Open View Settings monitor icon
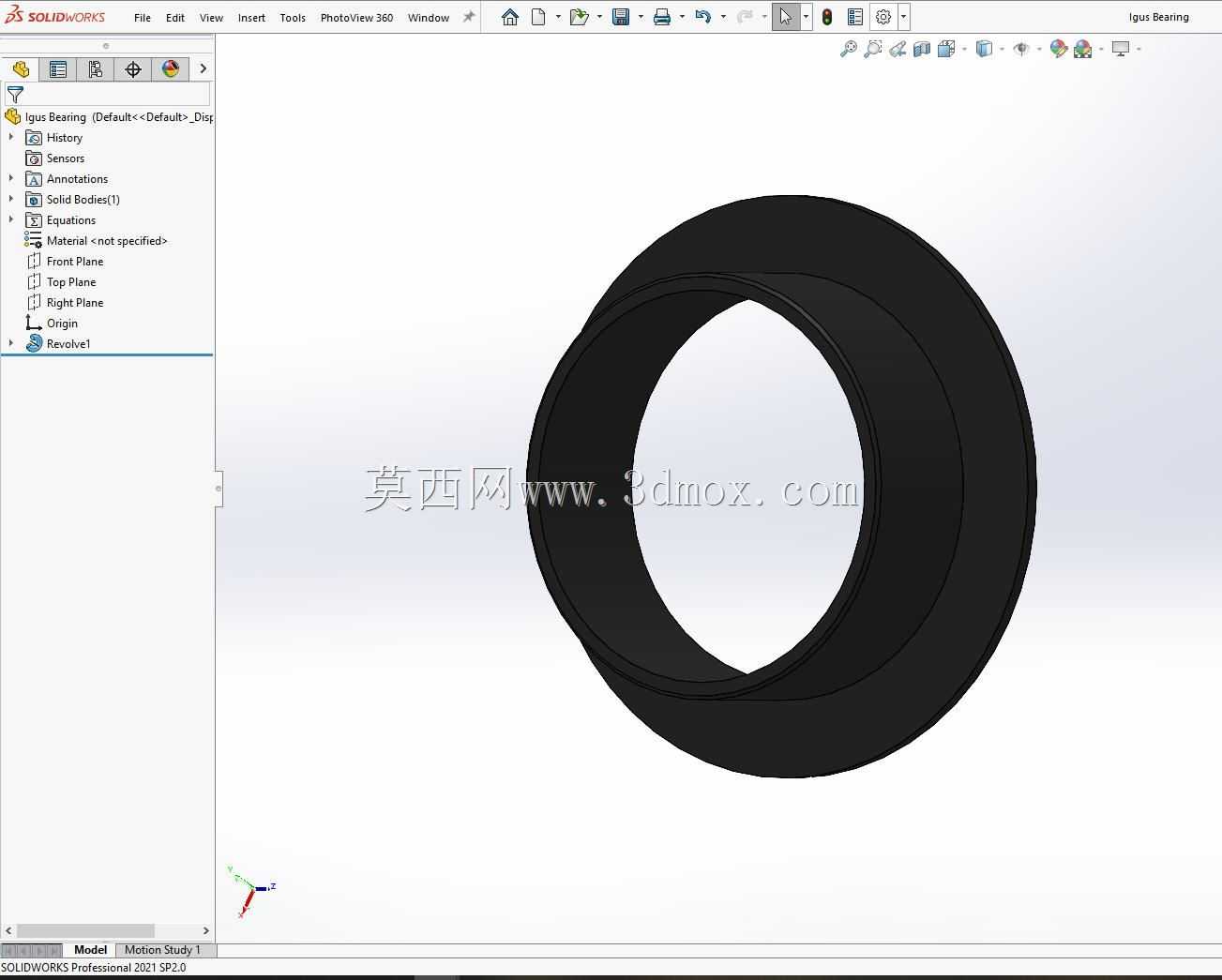Image resolution: width=1222 pixels, height=980 pixels. pyautogui.click(x=1121, y=49)
